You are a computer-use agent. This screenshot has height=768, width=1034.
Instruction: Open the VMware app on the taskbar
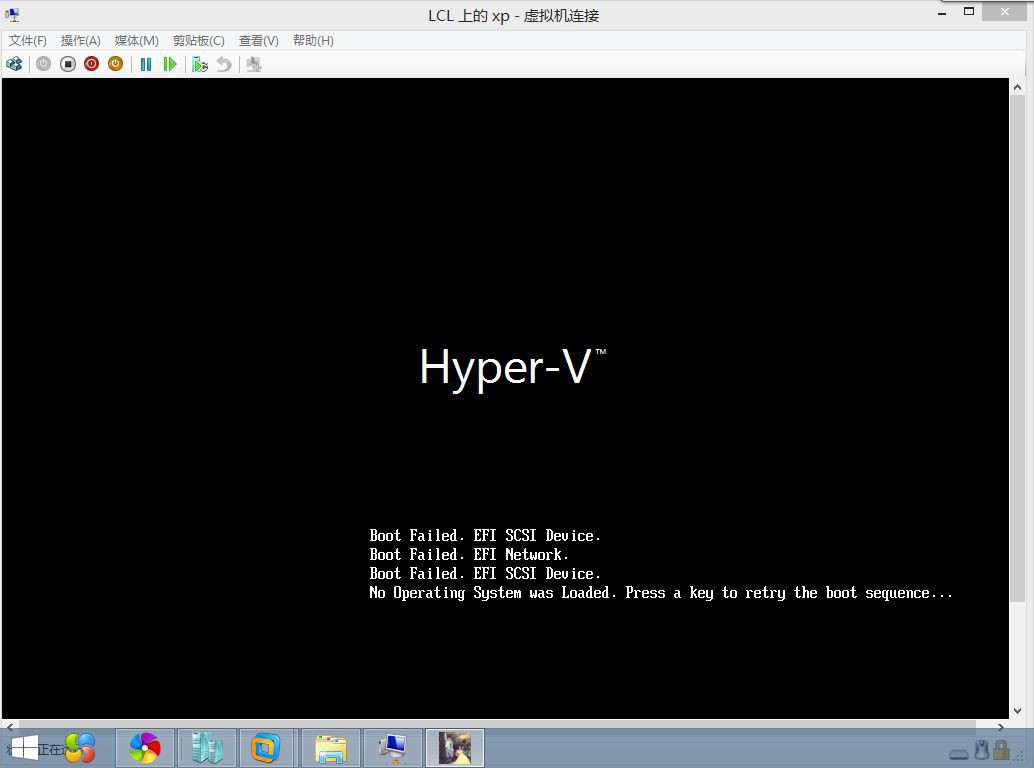tap(266, 748)
